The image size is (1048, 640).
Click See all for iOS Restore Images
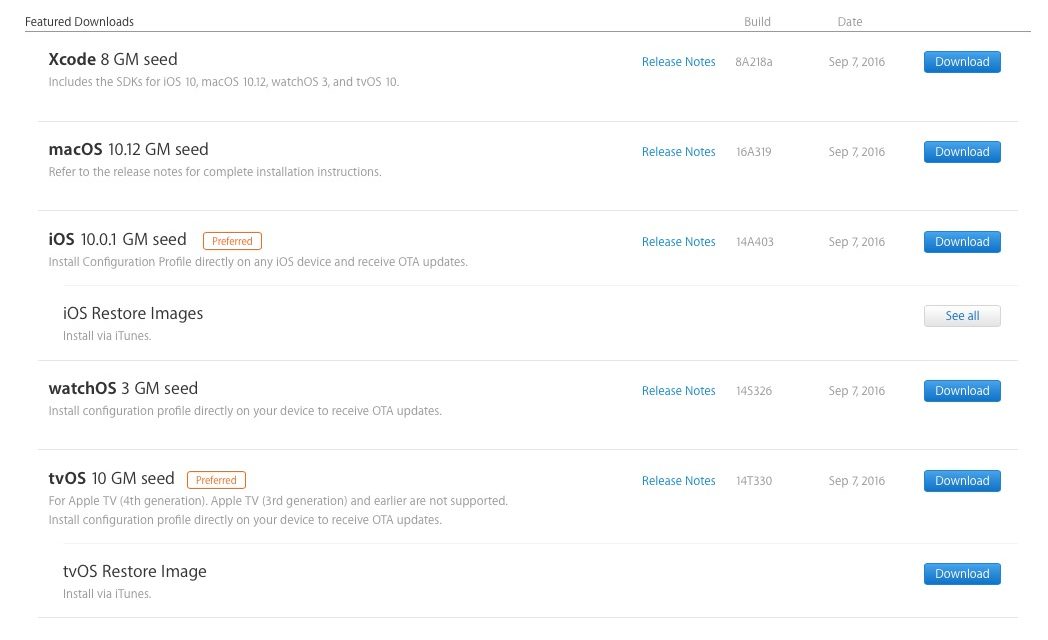tap(962, 316)
